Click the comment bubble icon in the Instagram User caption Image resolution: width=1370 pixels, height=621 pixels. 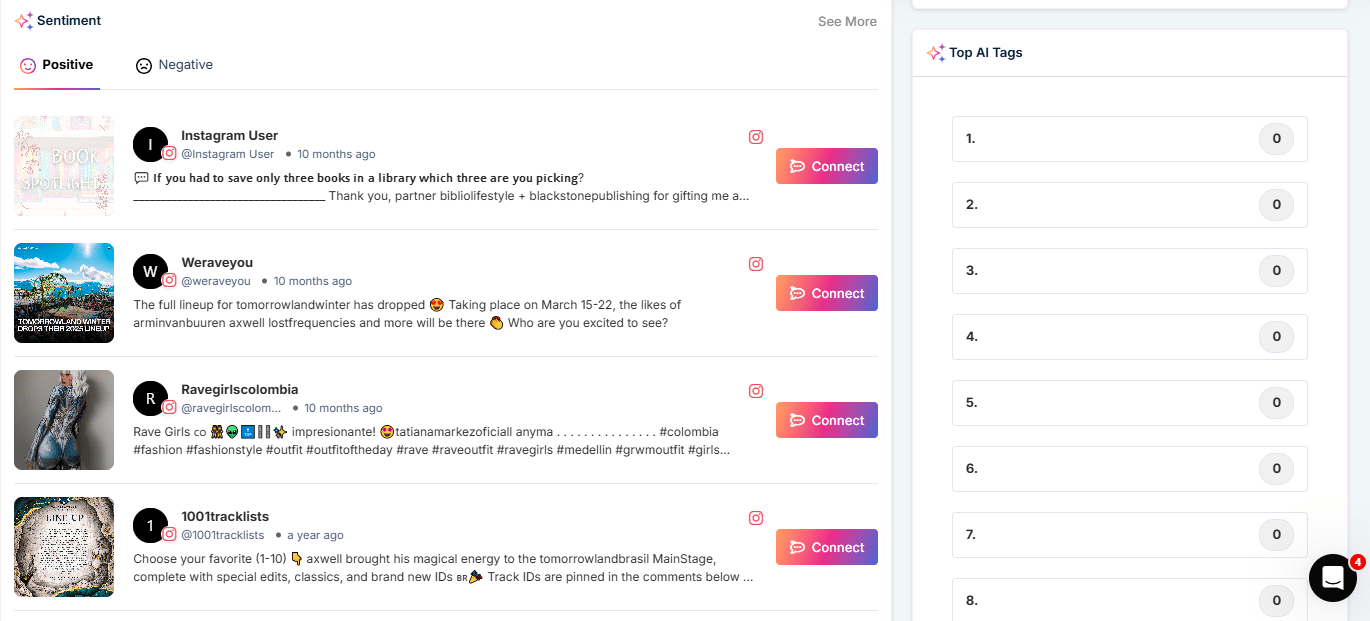[x=139, y=176]
